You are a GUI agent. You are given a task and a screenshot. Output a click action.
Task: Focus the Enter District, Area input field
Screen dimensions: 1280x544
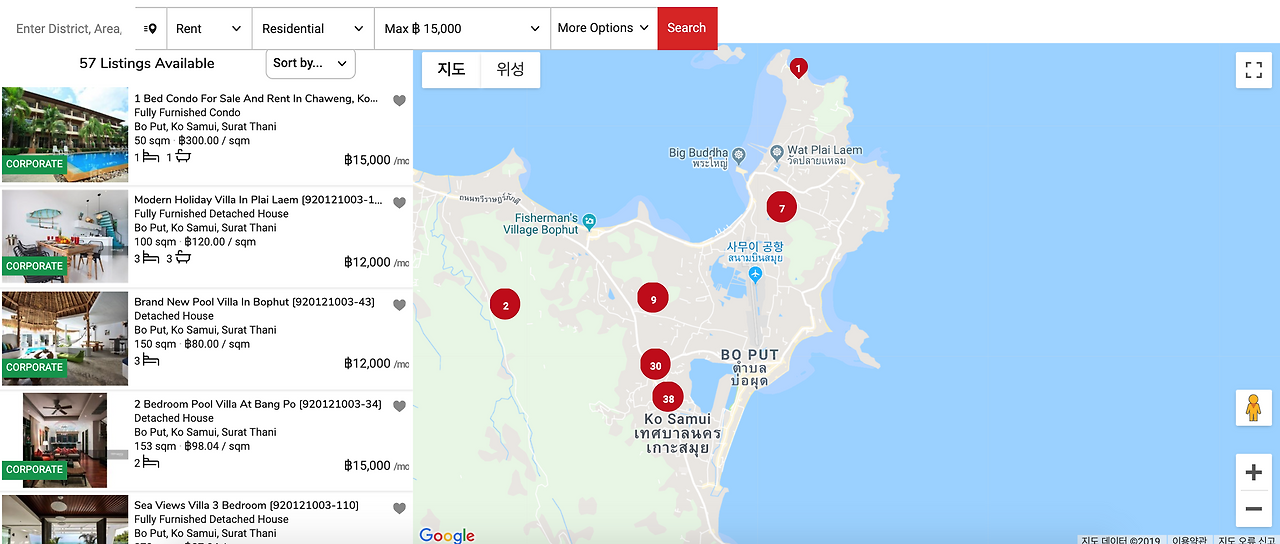[69, 28]
